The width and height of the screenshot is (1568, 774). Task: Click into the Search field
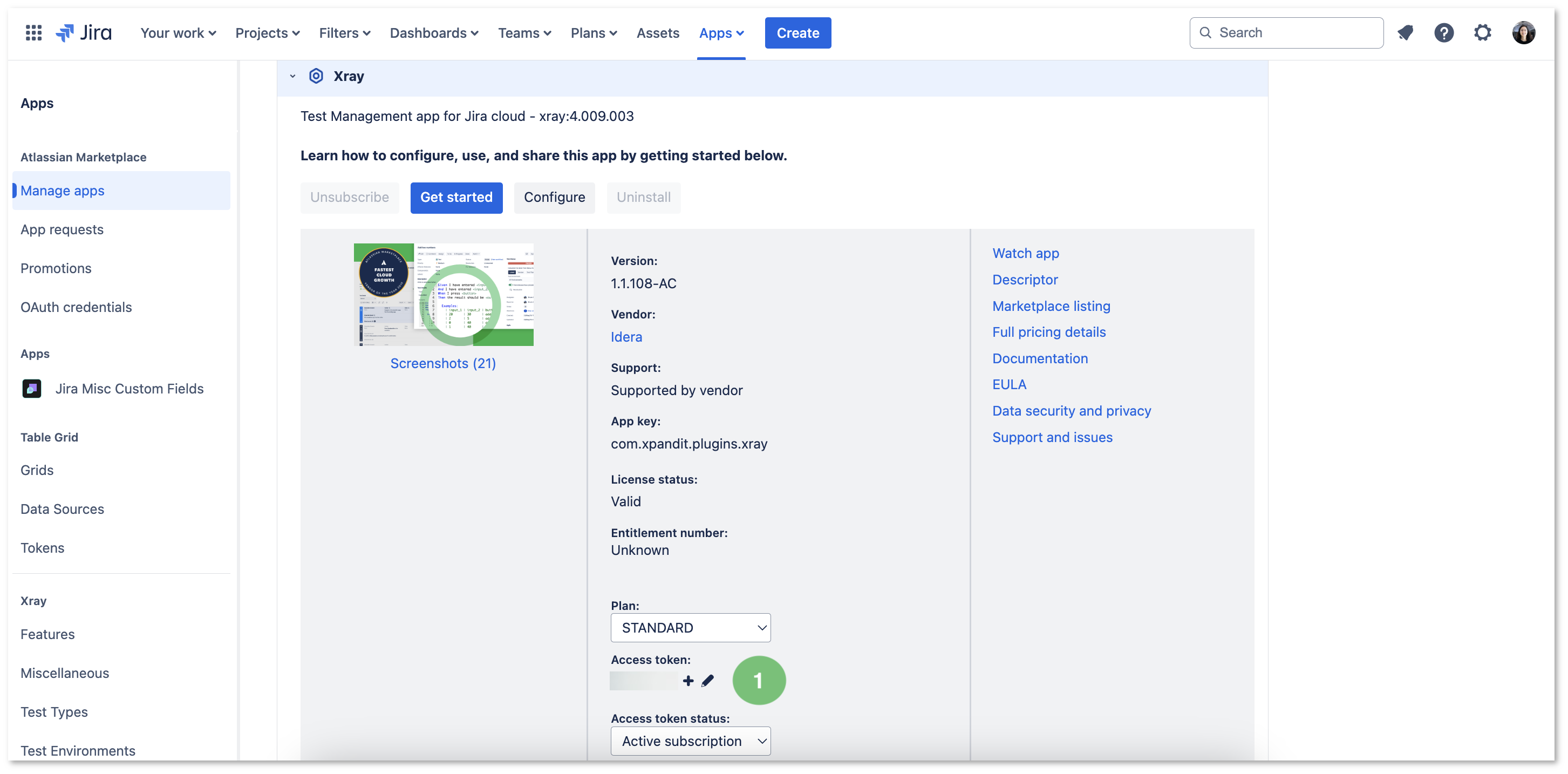(1286, 33)
